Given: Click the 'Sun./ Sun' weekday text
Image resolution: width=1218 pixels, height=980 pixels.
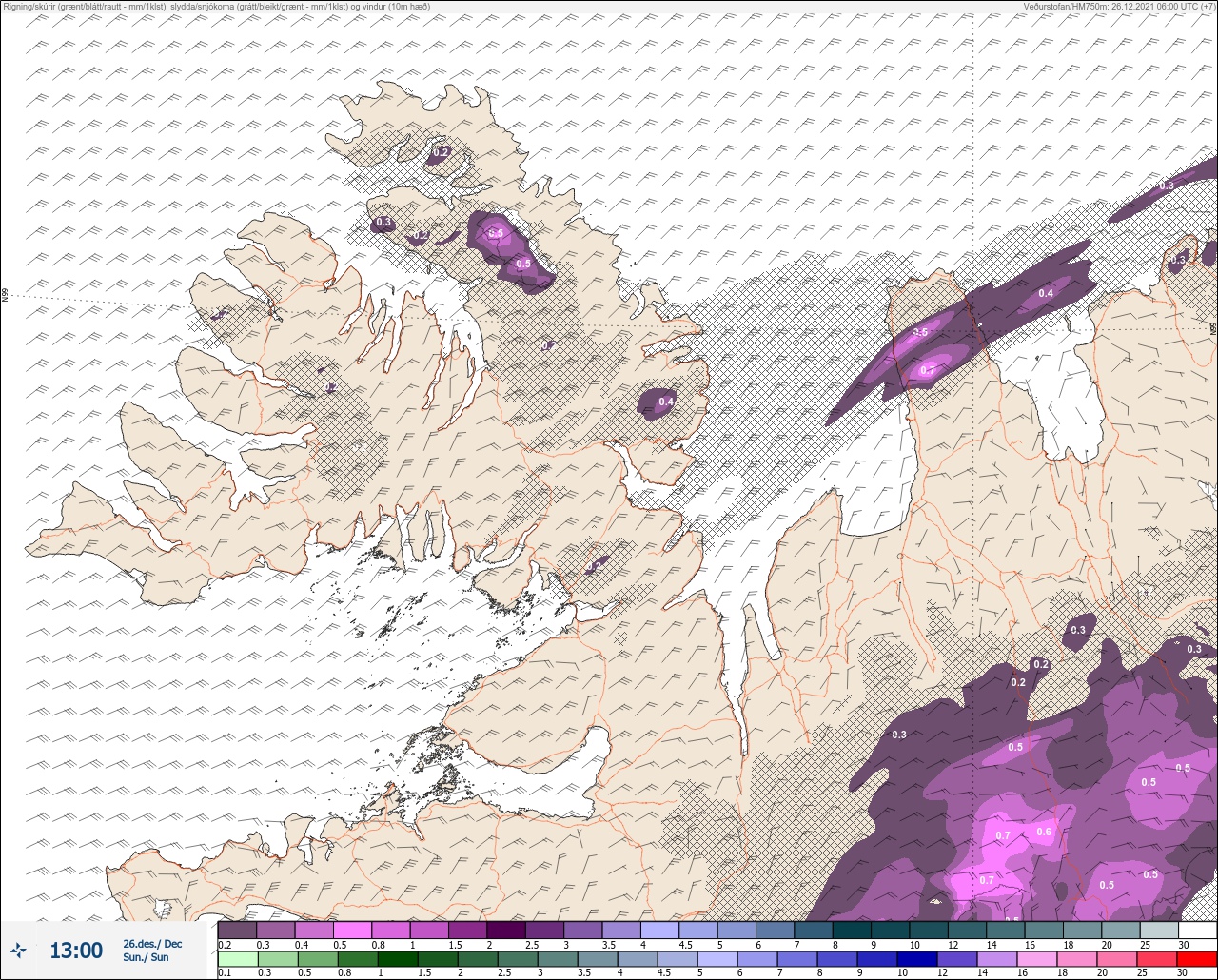Looking at the screenshot, I should pos(146,957).
